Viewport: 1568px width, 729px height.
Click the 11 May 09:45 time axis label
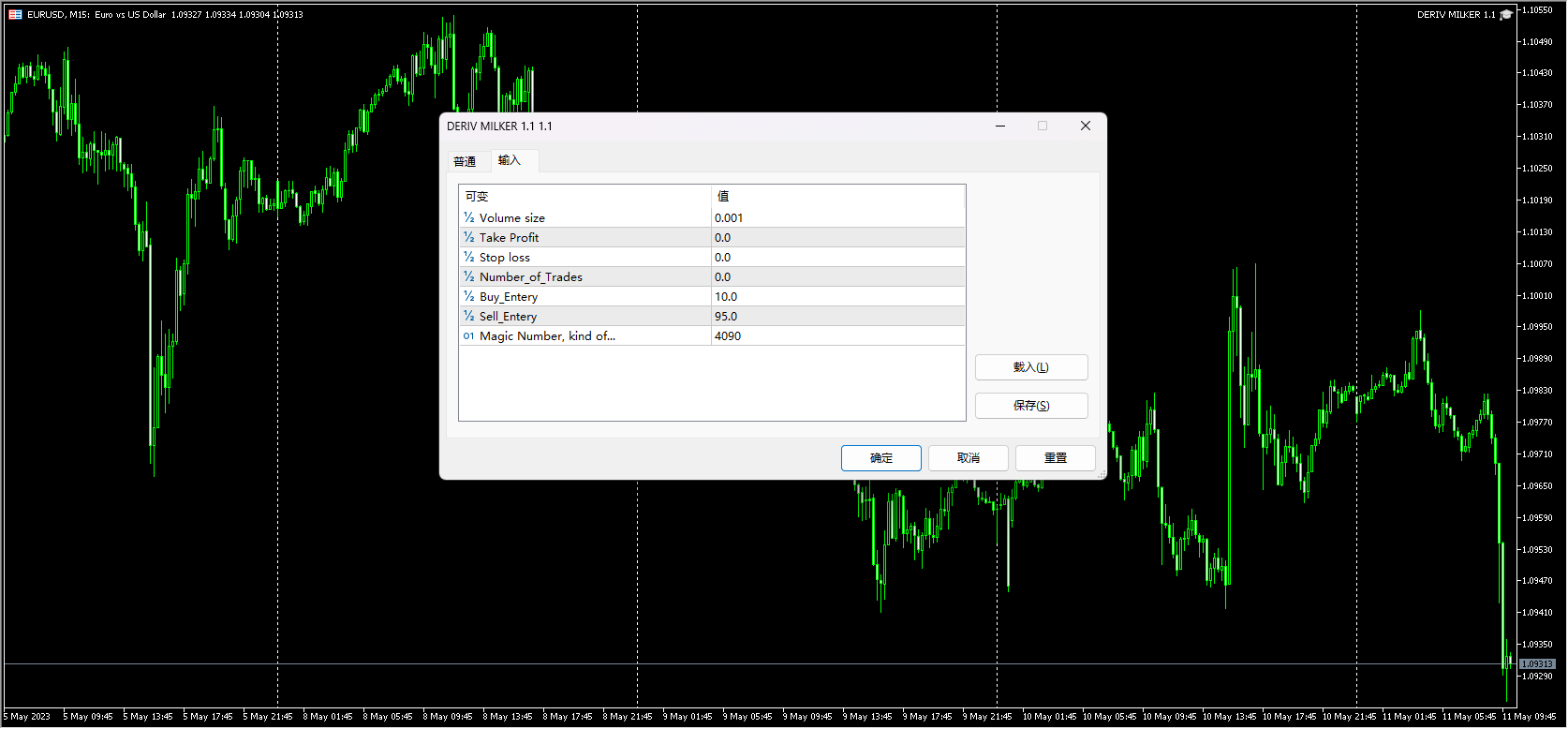(x=1529, y=716)
